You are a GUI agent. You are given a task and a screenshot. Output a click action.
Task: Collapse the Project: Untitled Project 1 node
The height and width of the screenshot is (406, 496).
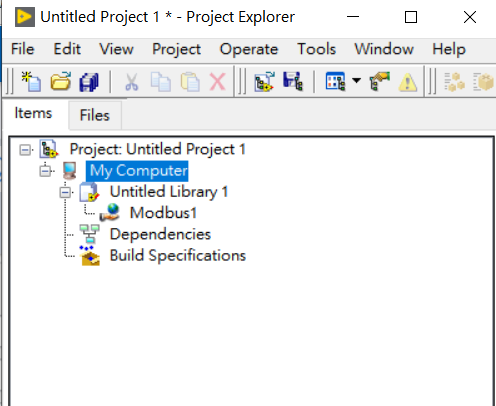point(25,150)
